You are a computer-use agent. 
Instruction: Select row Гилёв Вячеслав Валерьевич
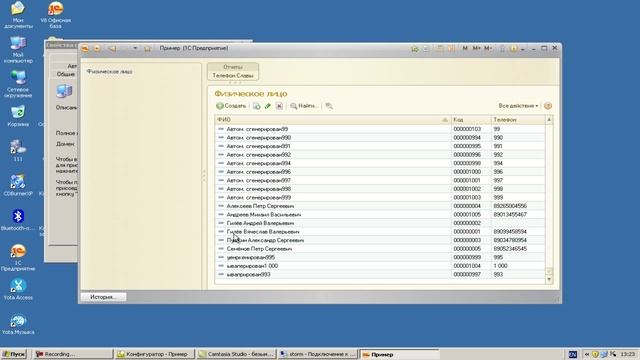pos(380,232)
